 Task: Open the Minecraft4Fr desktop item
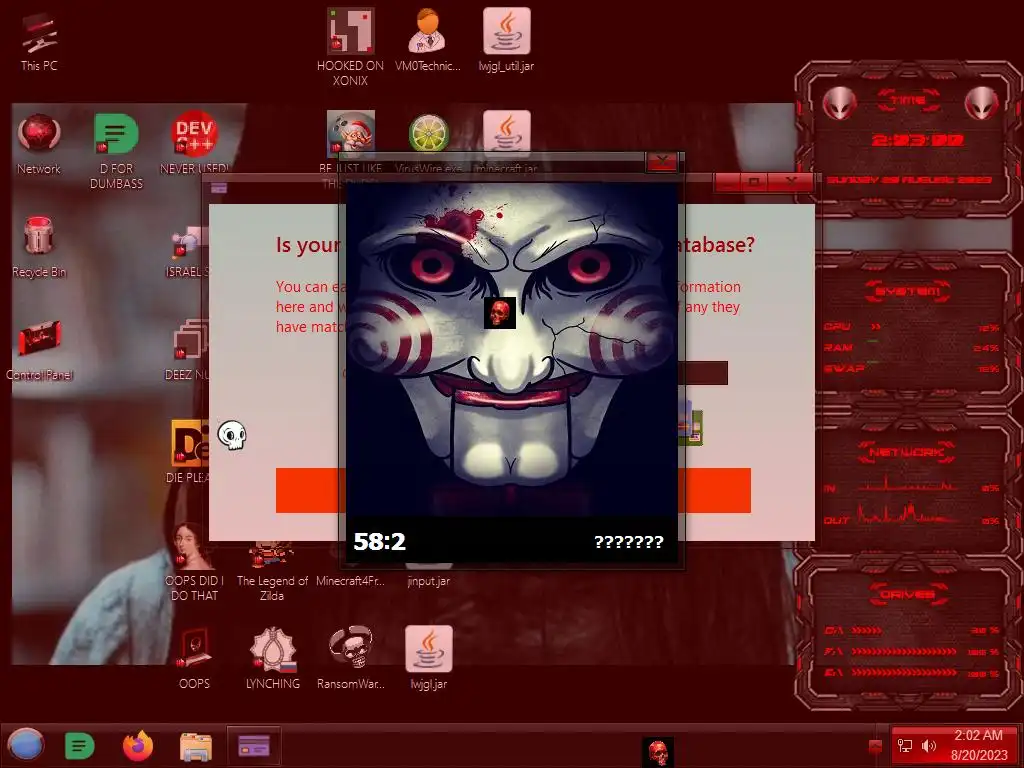pos(350,581)
